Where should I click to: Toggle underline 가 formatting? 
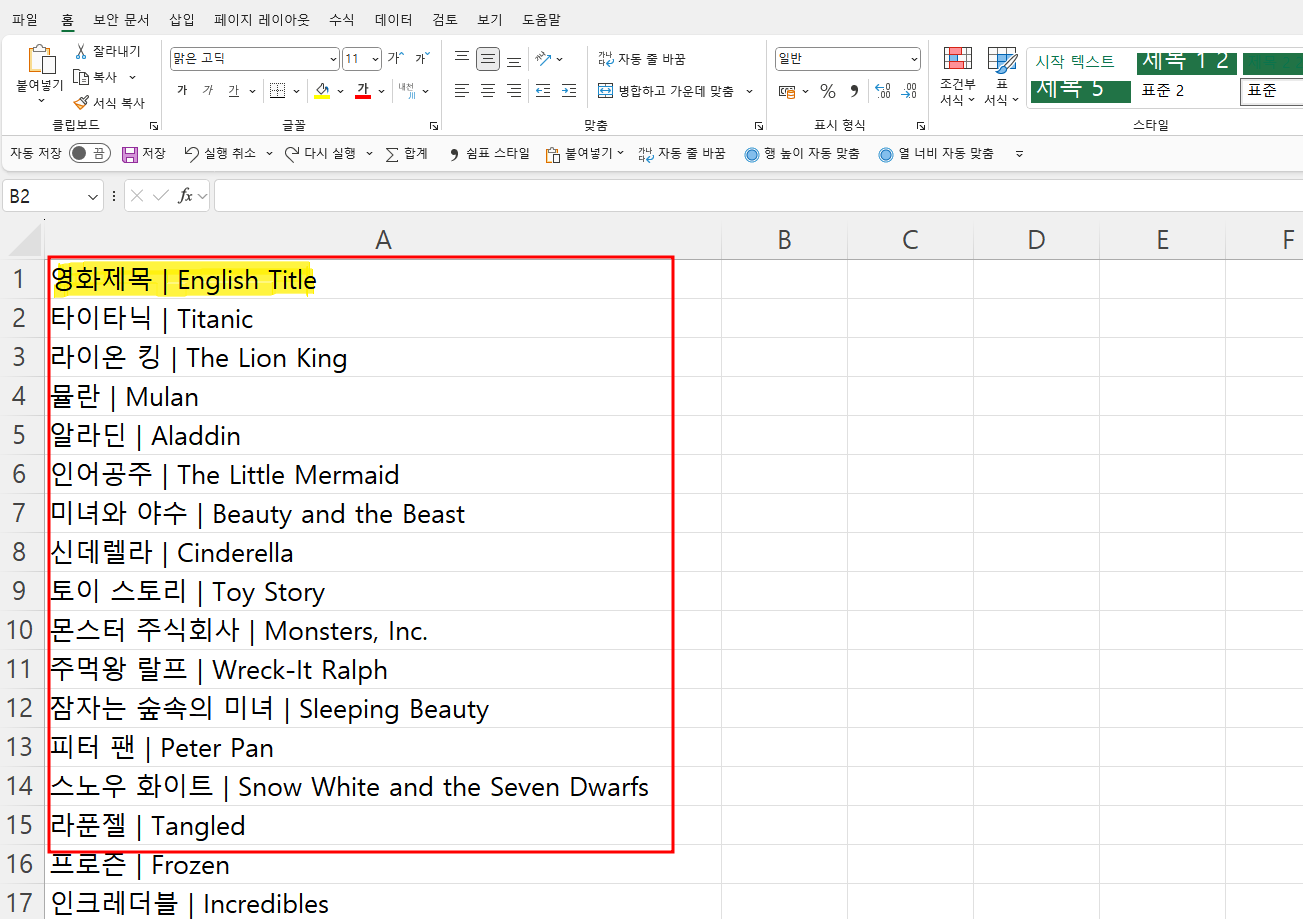point(234,91)
